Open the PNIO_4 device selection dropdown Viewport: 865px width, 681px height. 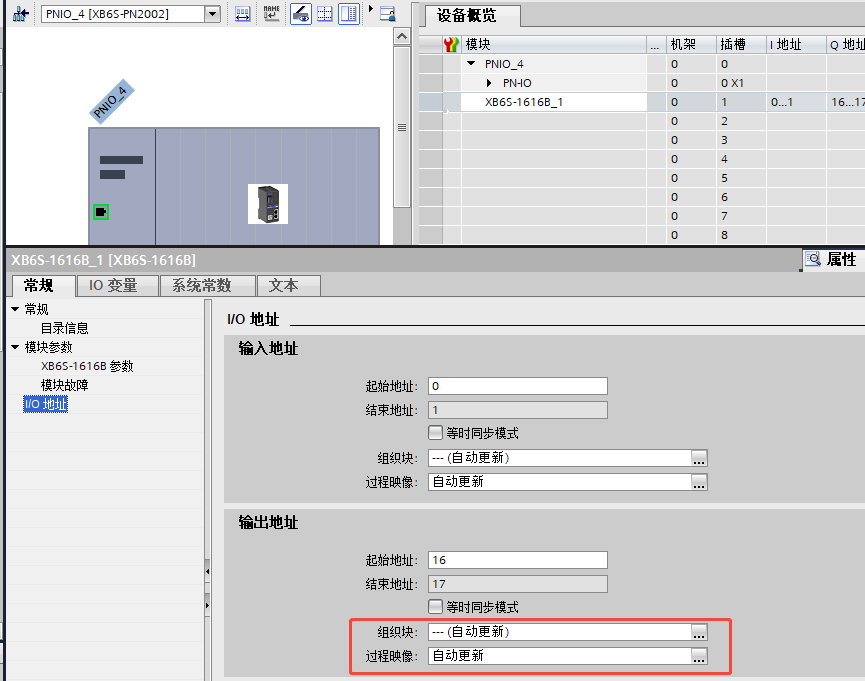pyautogui.click(x=211, y=14)
